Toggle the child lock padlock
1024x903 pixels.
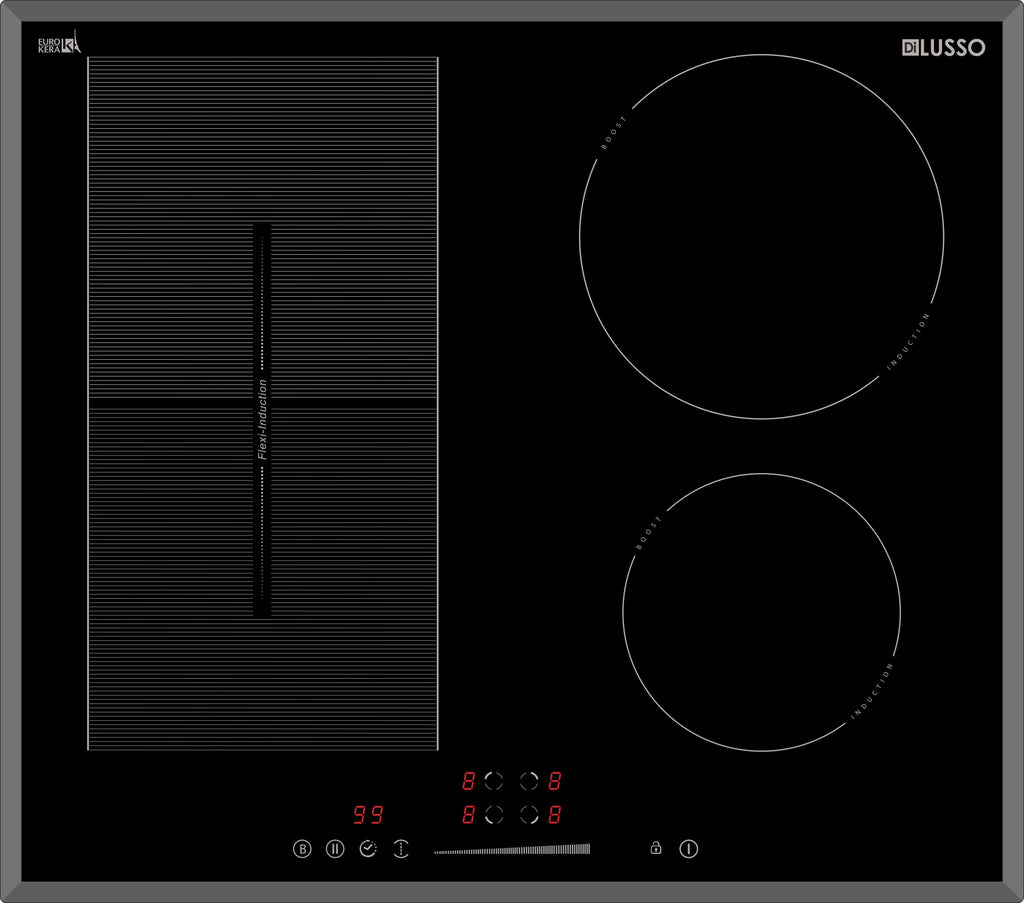coord(656,848)
